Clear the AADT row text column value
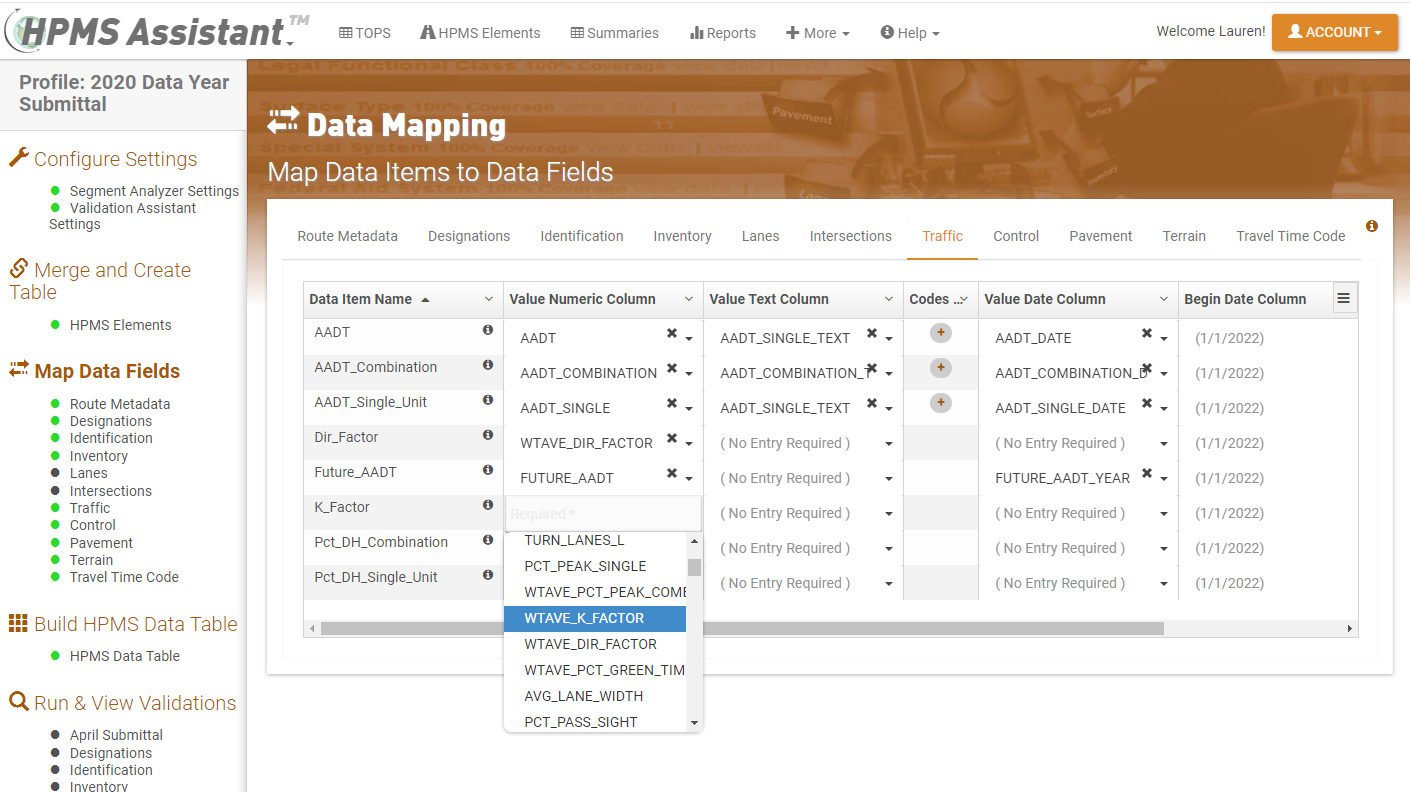This screenshot has width=1410, height=792. [x=872, y=334]
